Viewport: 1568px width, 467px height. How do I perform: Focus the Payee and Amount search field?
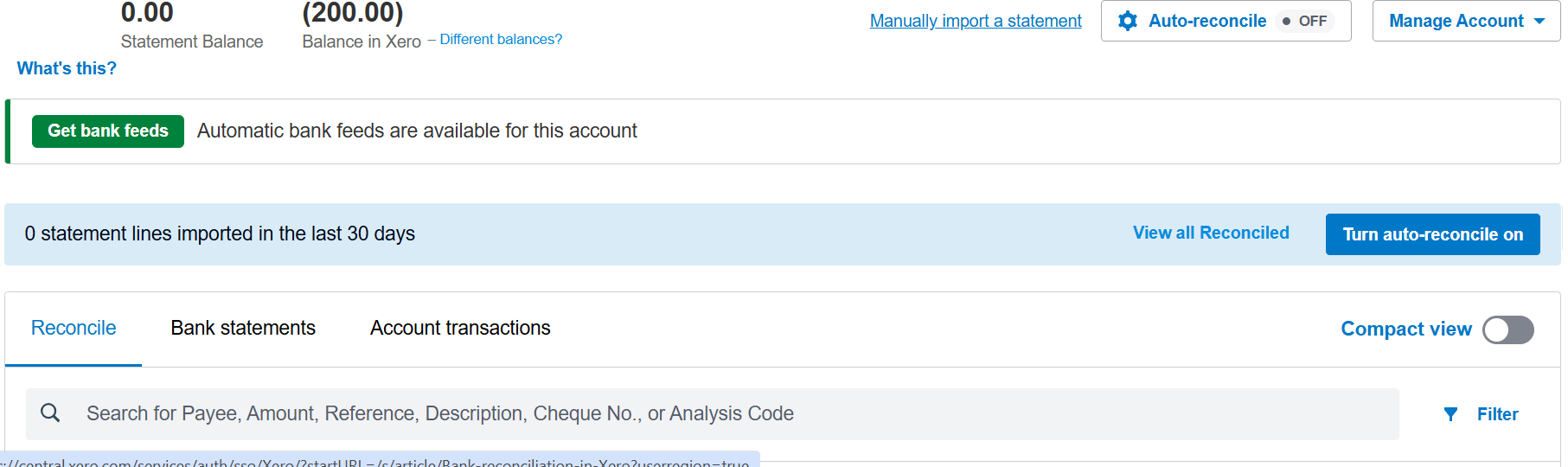(x=713, y=414)
